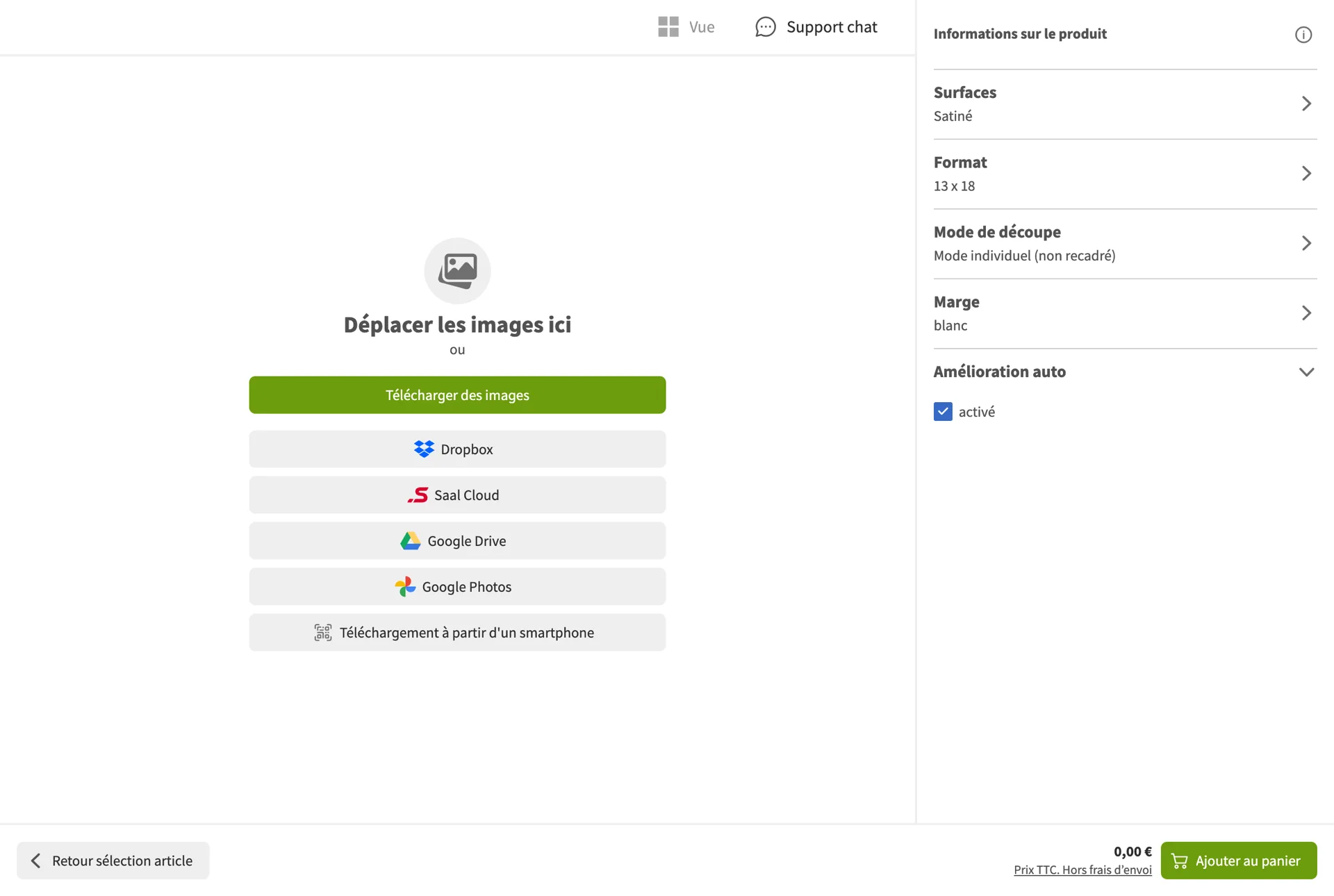
Task: Click the Retour sélection article label
Action: coord(122,861)
